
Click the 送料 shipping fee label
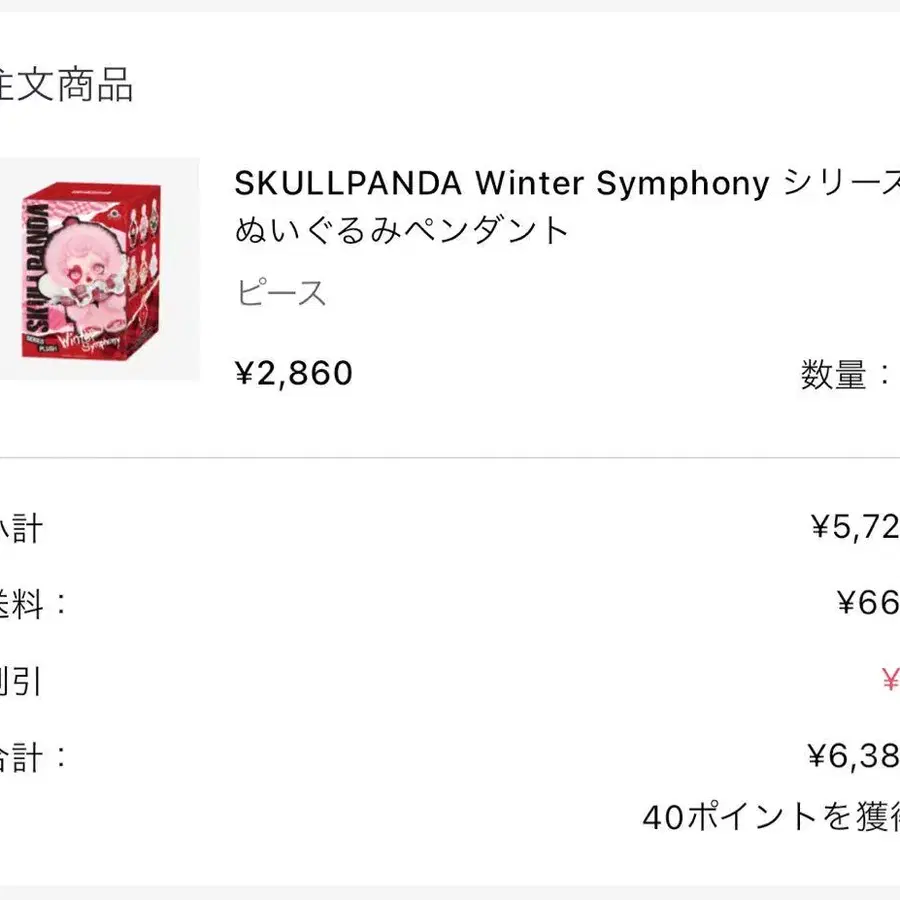point(33,604)
